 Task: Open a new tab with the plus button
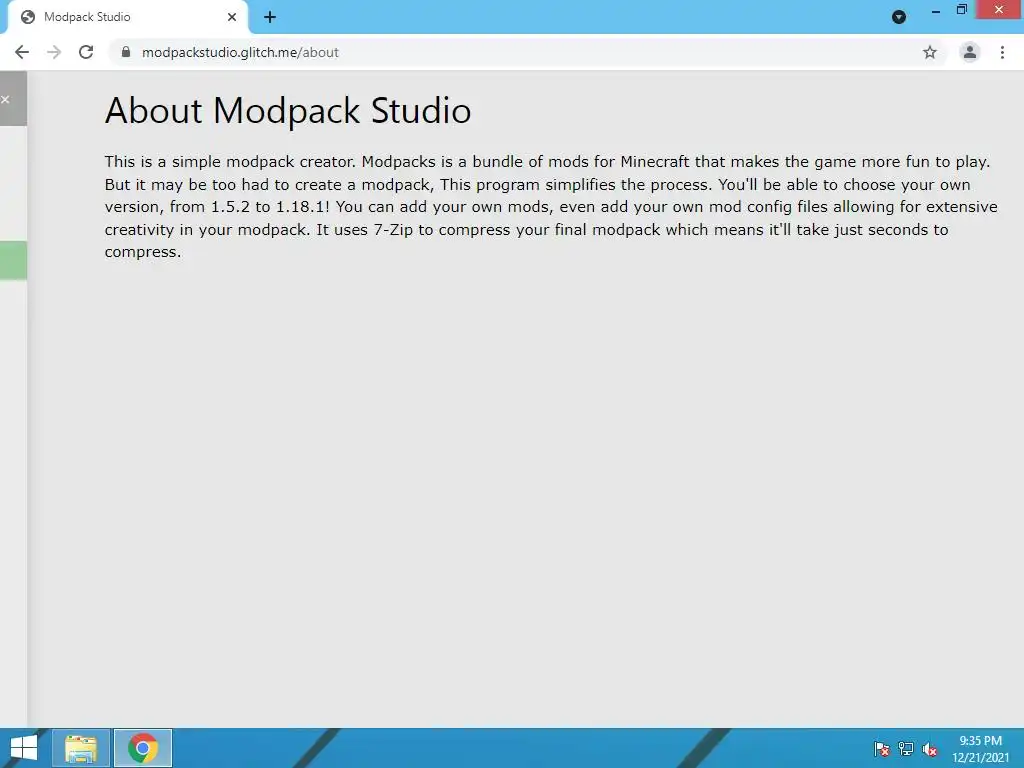[x=270, y=17]
